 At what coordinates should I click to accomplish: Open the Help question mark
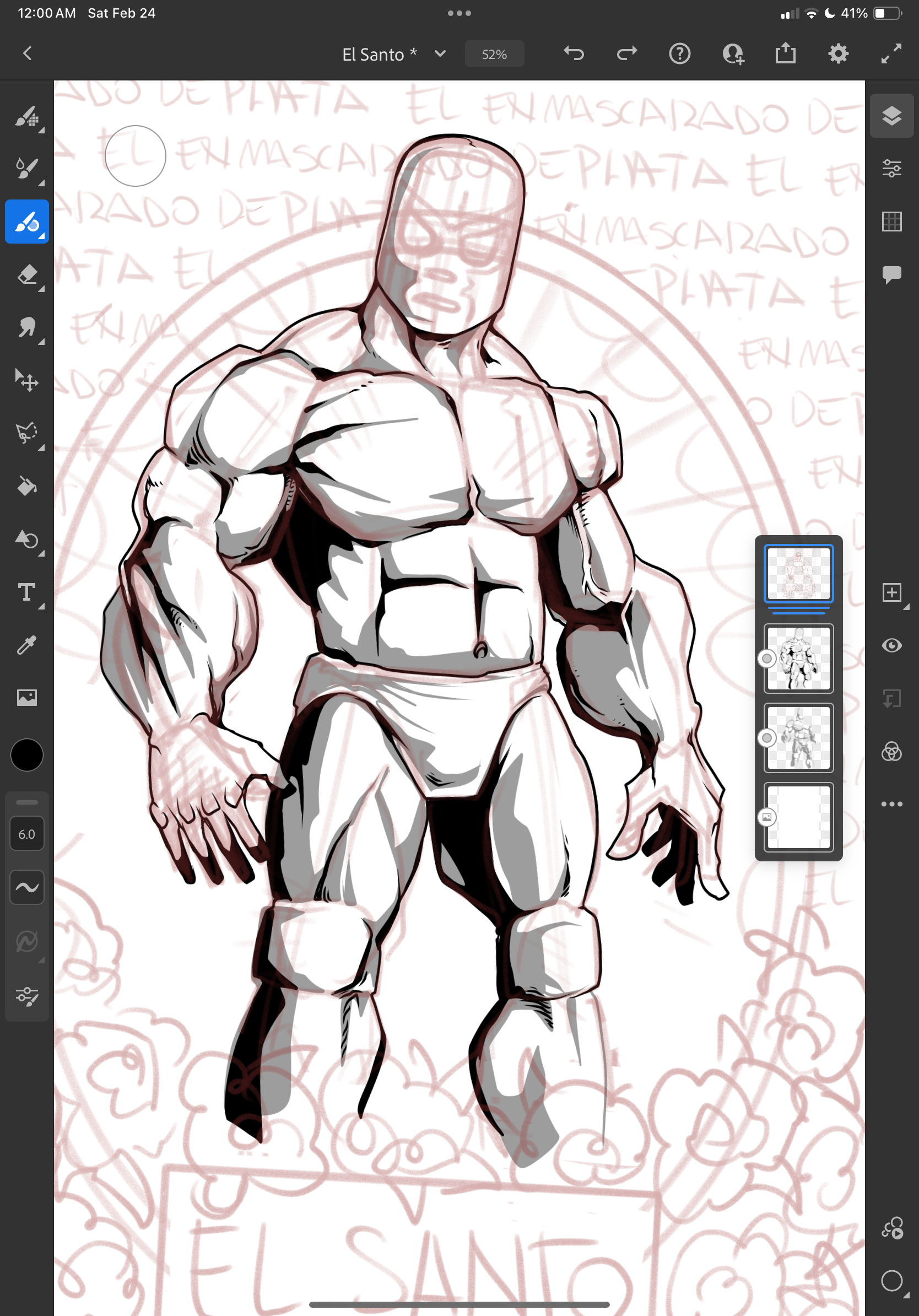click(679, 54)
